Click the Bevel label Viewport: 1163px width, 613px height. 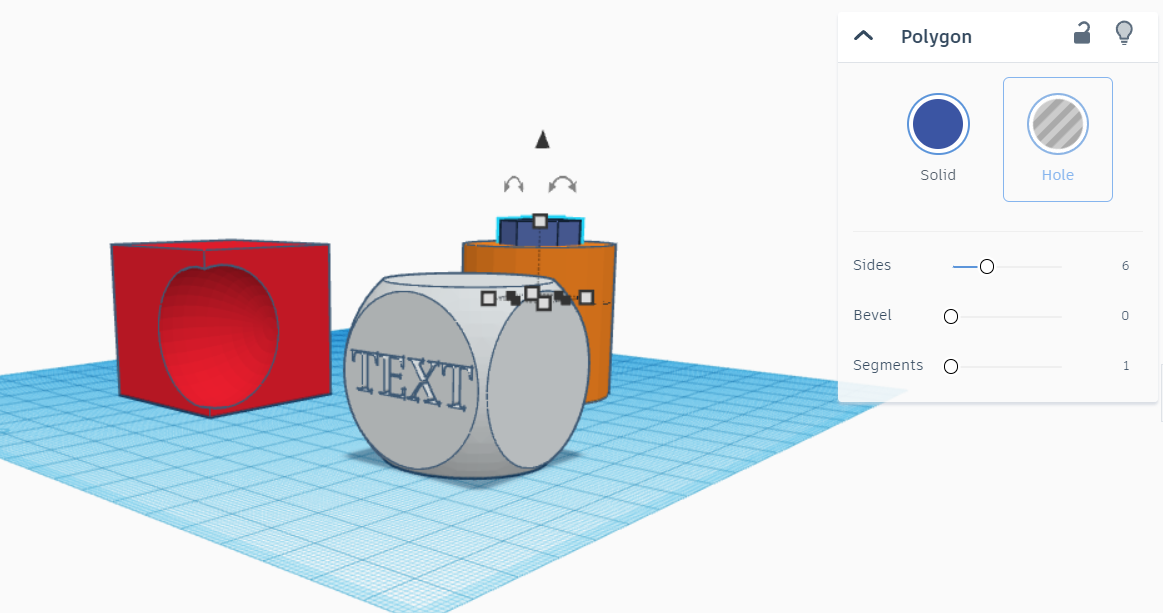tap(872, 315)
